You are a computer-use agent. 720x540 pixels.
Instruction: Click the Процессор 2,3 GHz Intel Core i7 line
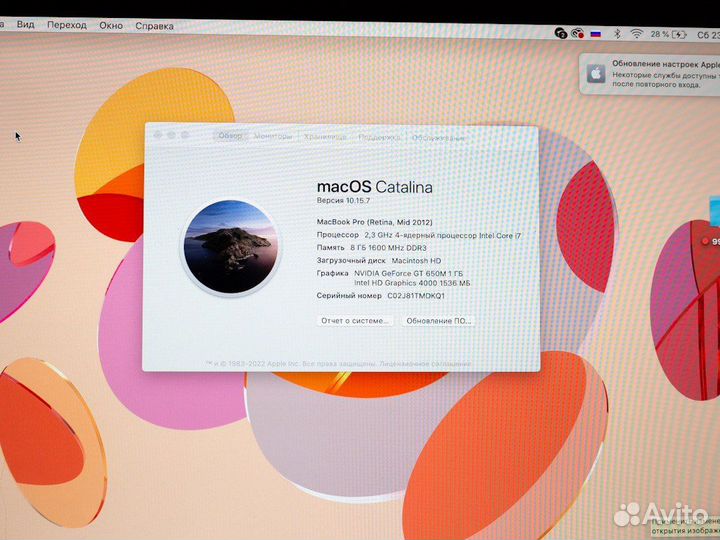coord(419,235)
